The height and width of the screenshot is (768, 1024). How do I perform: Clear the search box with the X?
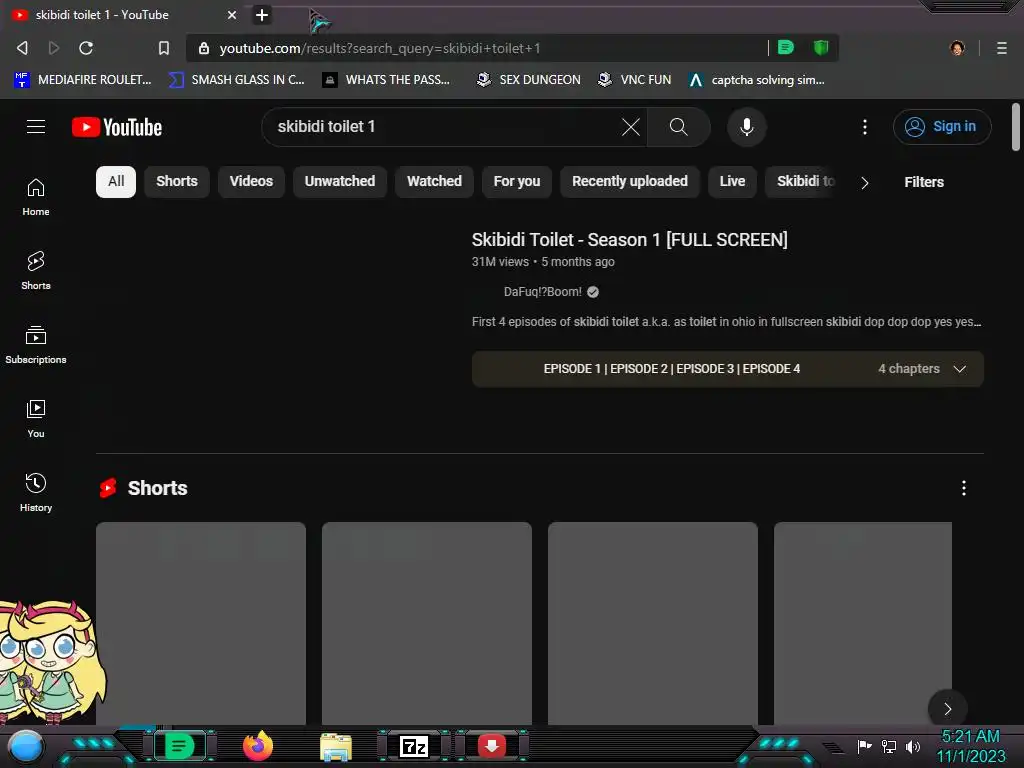[x=631, y=127]
